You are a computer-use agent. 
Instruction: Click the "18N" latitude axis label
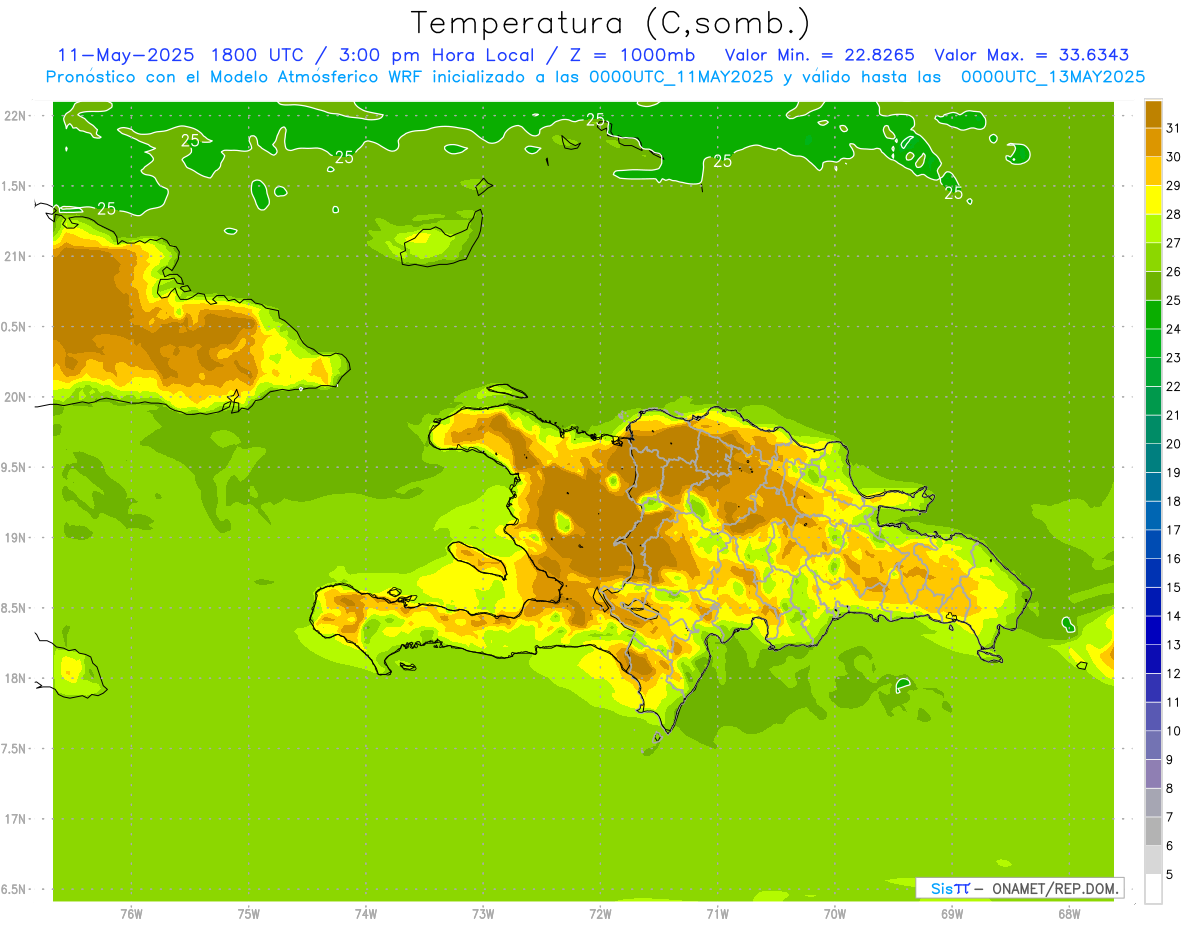point(15,679)
